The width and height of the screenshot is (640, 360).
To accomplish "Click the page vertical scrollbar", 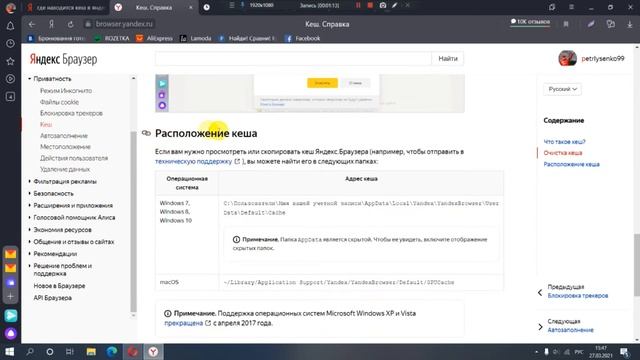I will tap(637, 264).
